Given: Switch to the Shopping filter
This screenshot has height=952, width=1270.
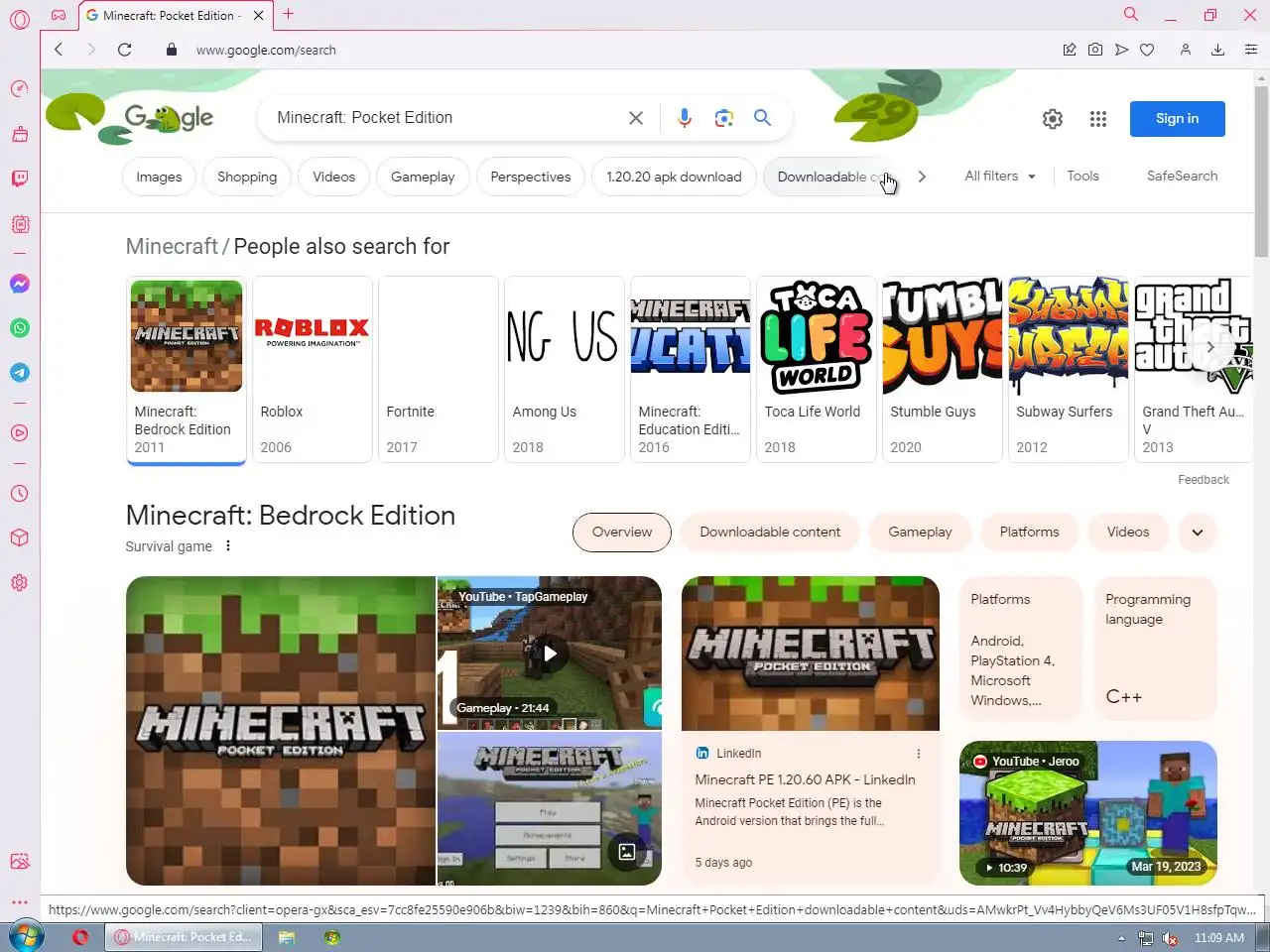Looking at the screenshot, I should 247,177.
